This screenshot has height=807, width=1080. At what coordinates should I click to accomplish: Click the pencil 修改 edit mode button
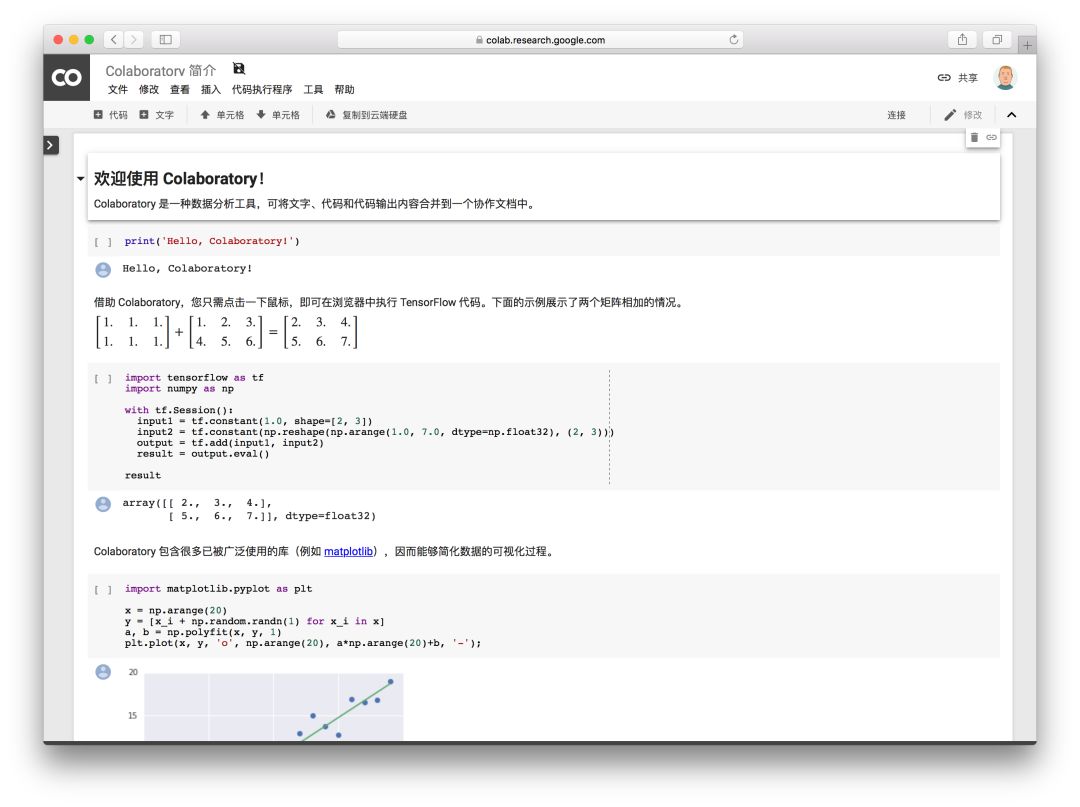pos(963,115)
